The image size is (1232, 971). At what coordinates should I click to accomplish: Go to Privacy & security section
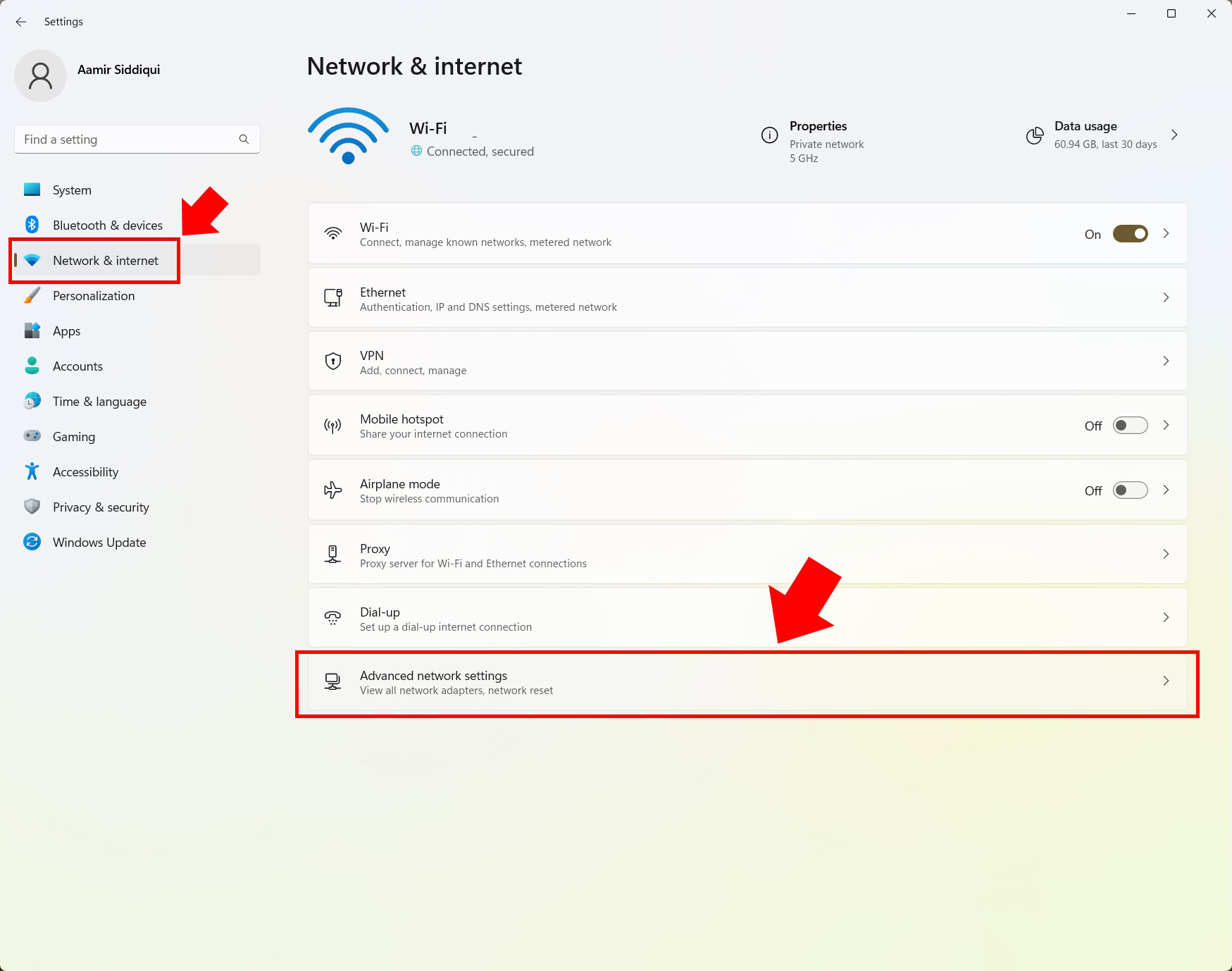click(101, 507)
